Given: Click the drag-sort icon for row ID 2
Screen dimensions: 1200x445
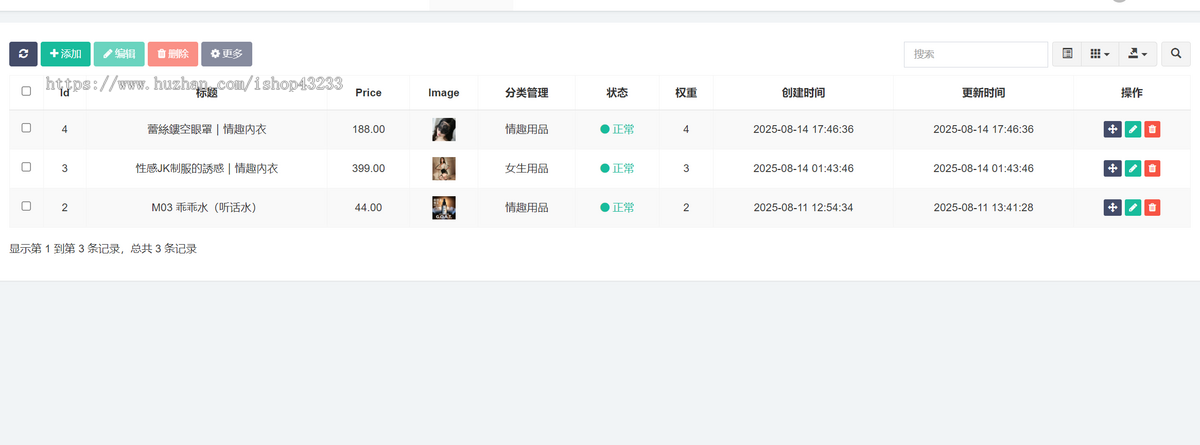Looking at the screenshot, I should [x=1112, y=207].
